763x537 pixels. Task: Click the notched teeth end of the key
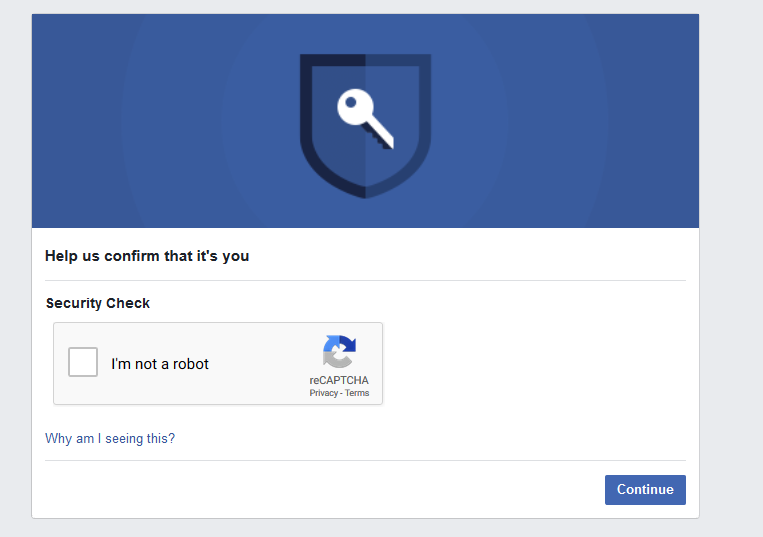point(384,138)
